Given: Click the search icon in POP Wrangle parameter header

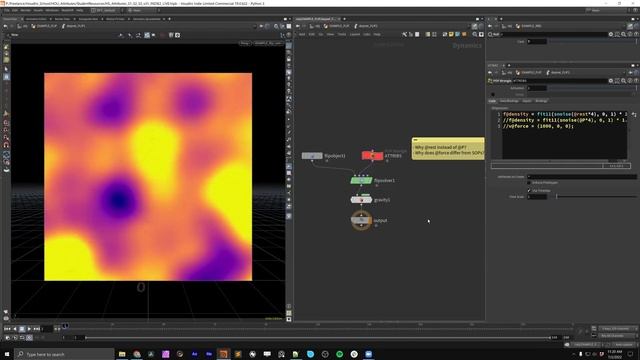Looking at the screenshot, I should click(x=623, y=81).
